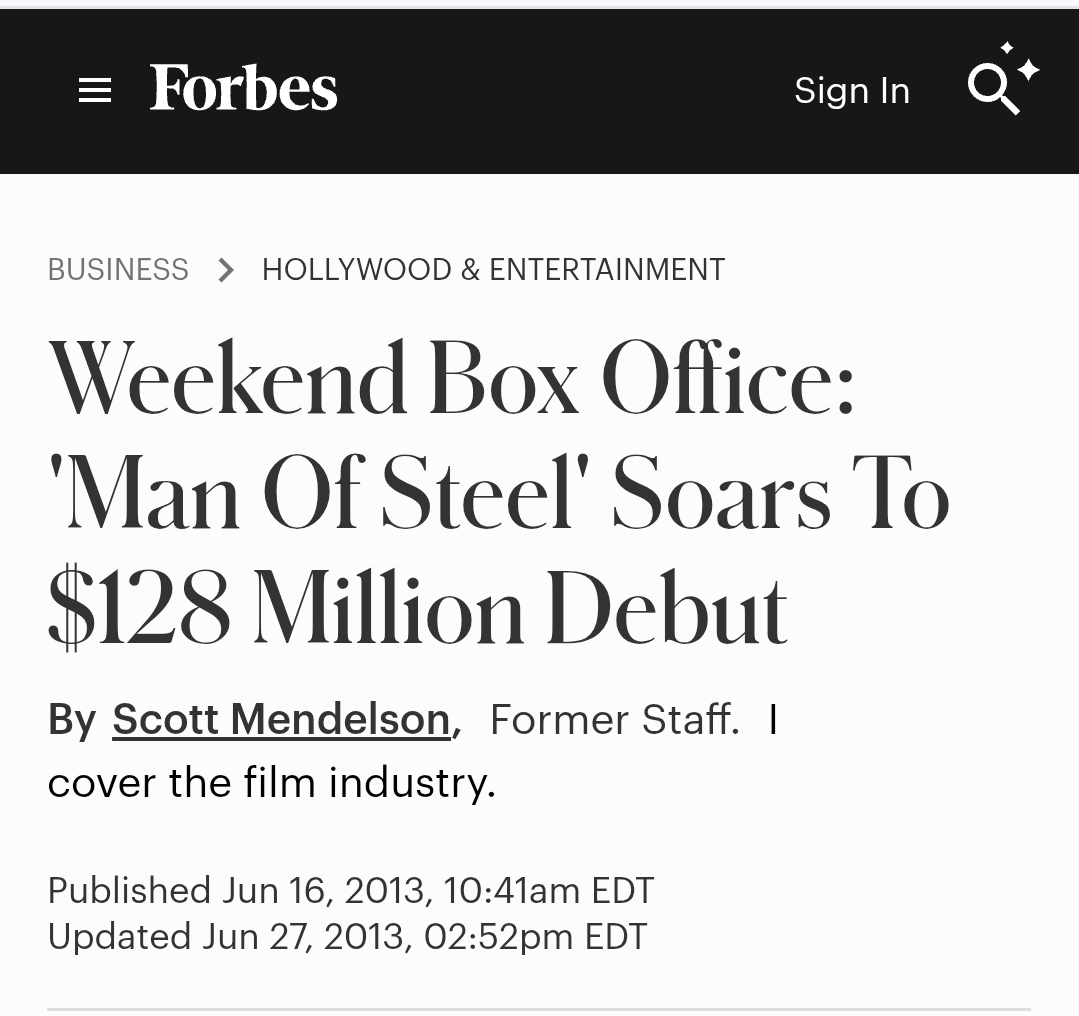Screen dimensions: 1079x1016
Task: Click the Updated Jun 27, 2013 timestamp
Action: pos(347,936)
